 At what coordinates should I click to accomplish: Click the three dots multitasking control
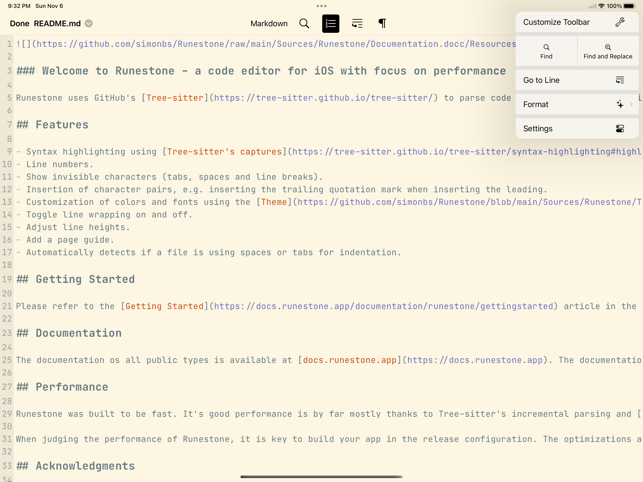pos(322,6)
